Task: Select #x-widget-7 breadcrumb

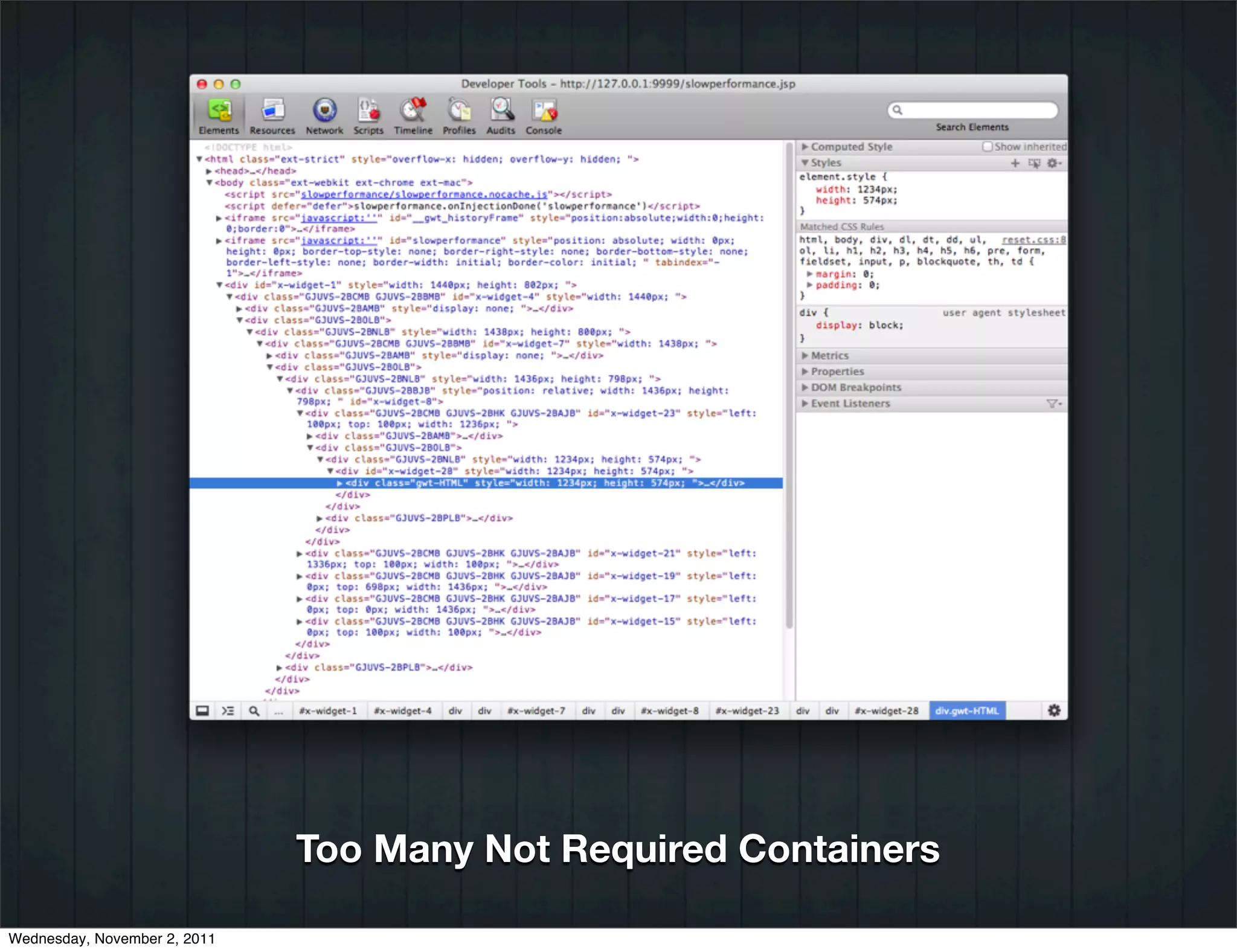Action: pyautogui.click(x=536, y=711)
